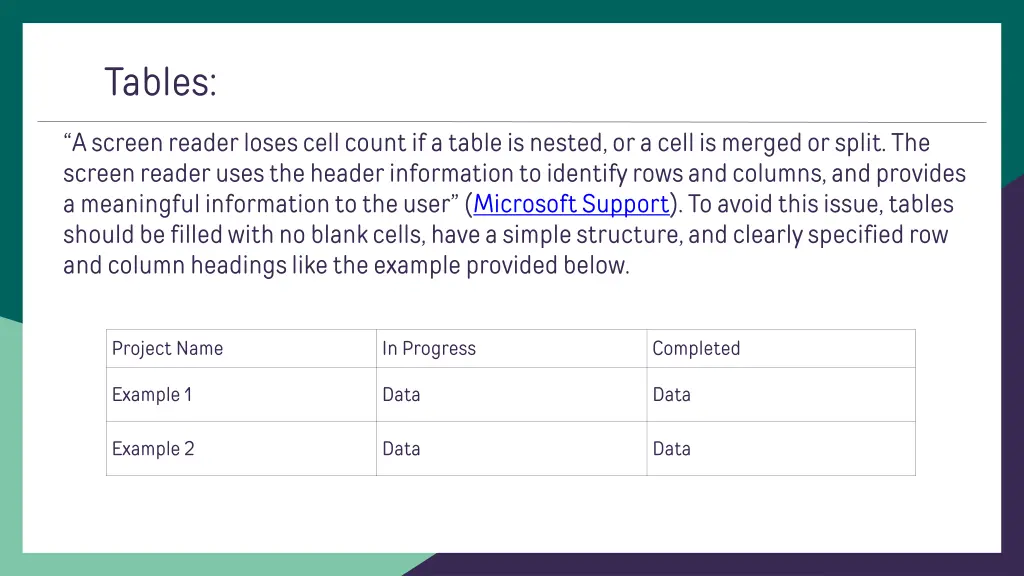
Task: Click the horizontal divider under the title
Action: (512, 122)
